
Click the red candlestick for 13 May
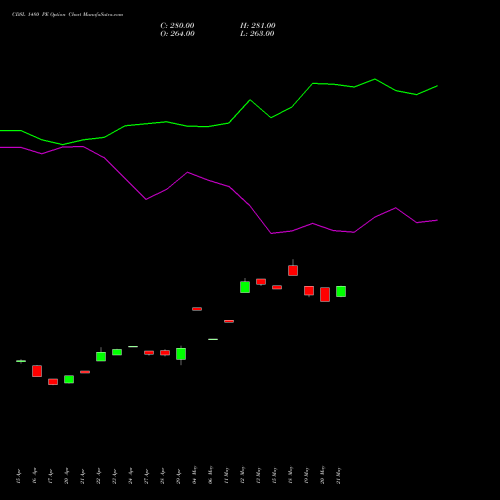click(x=261, y=282)
